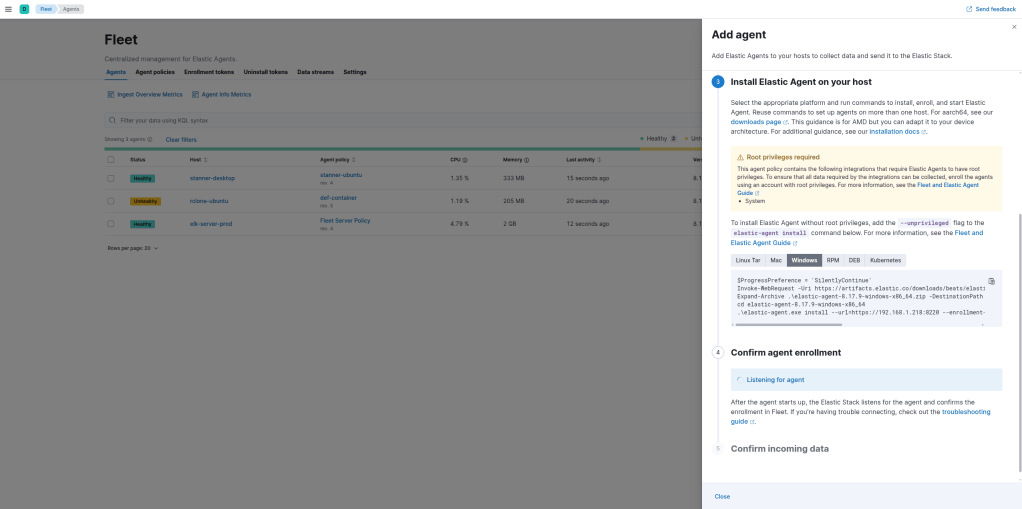Image resolution: width=1022 pixels, height=509 pixels.
Task: Select the Kubernetes platform tab
Action: (886, 260)
